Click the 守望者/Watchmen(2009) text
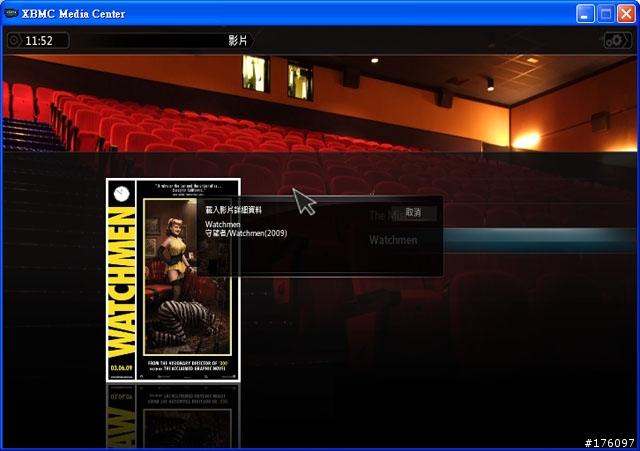Image resolution: width=640 pixels, height=451 pixels. (x=246, y=233)
